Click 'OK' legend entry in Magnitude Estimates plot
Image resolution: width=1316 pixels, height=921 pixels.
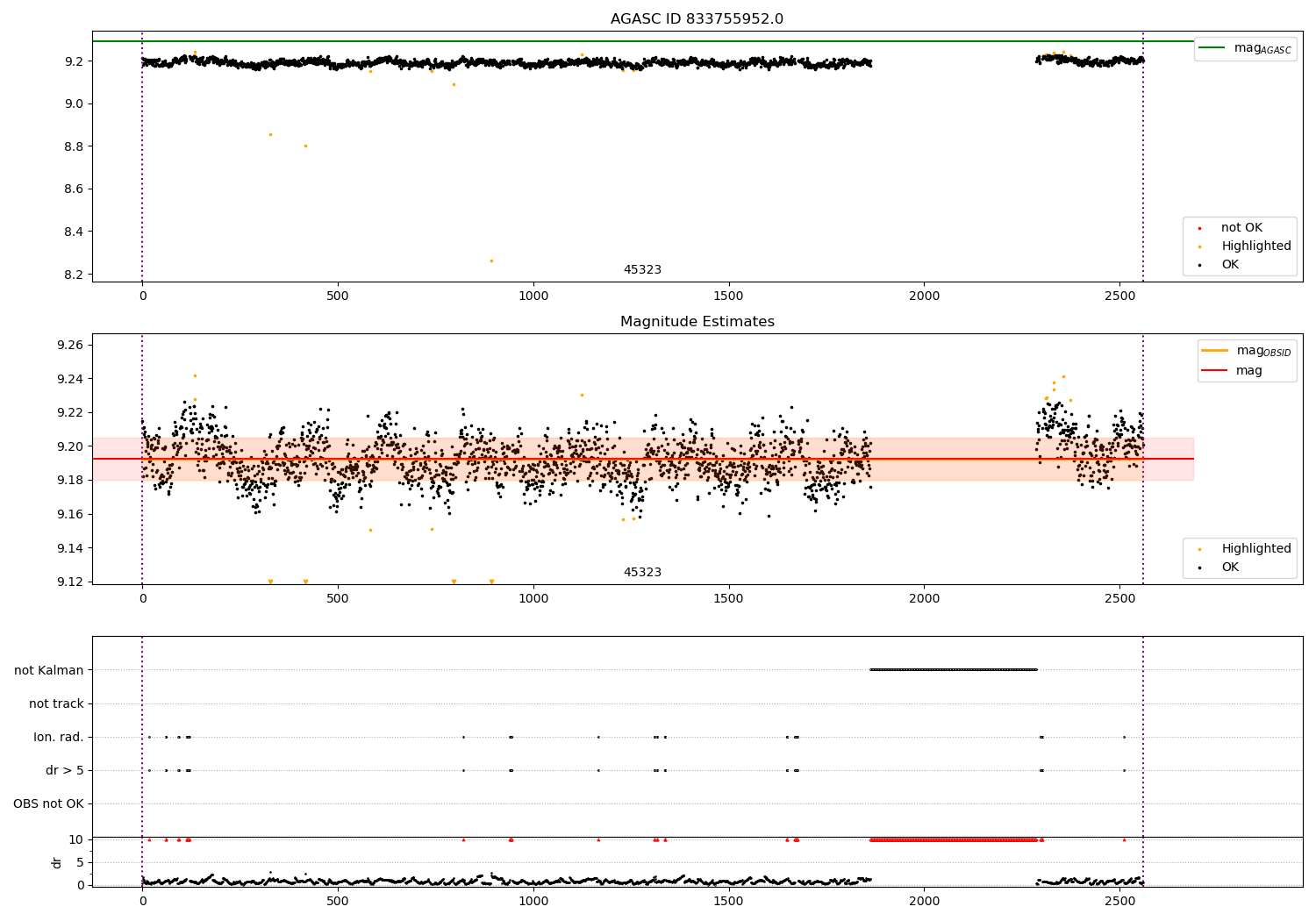1230,568
